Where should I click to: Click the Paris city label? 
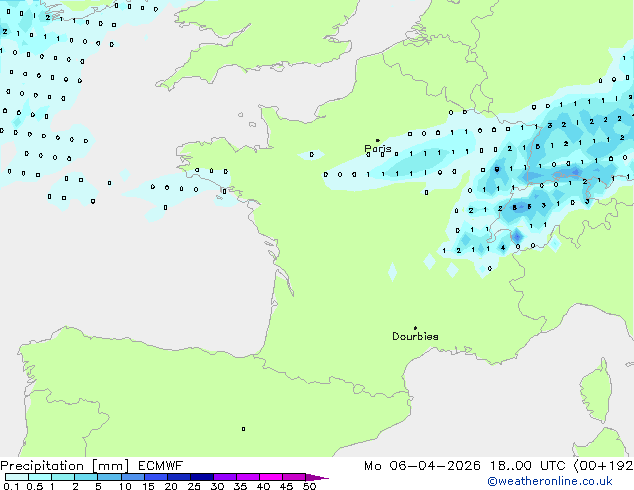(x=378, y=148)
